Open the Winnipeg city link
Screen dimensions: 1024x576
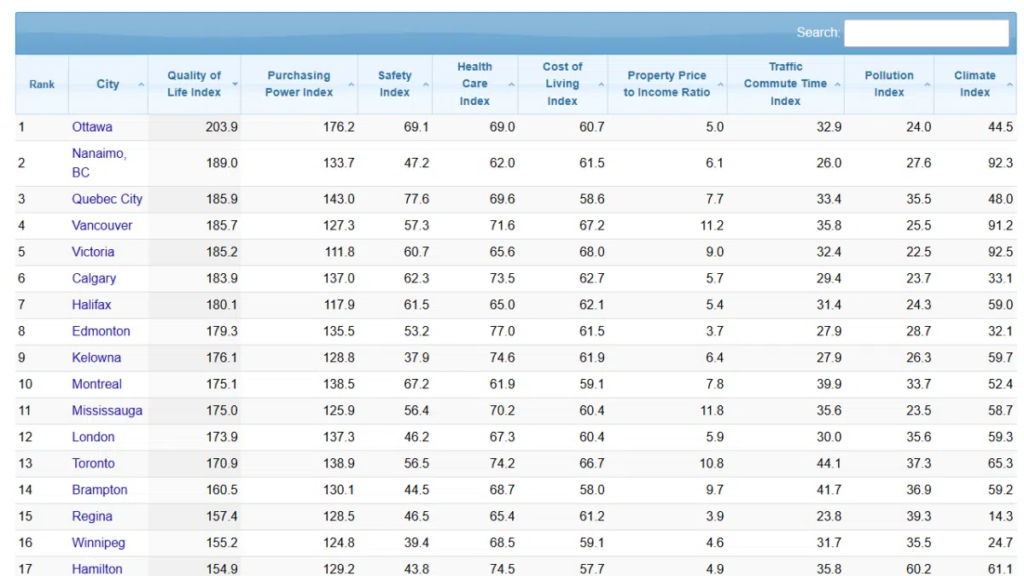[98, 543]
